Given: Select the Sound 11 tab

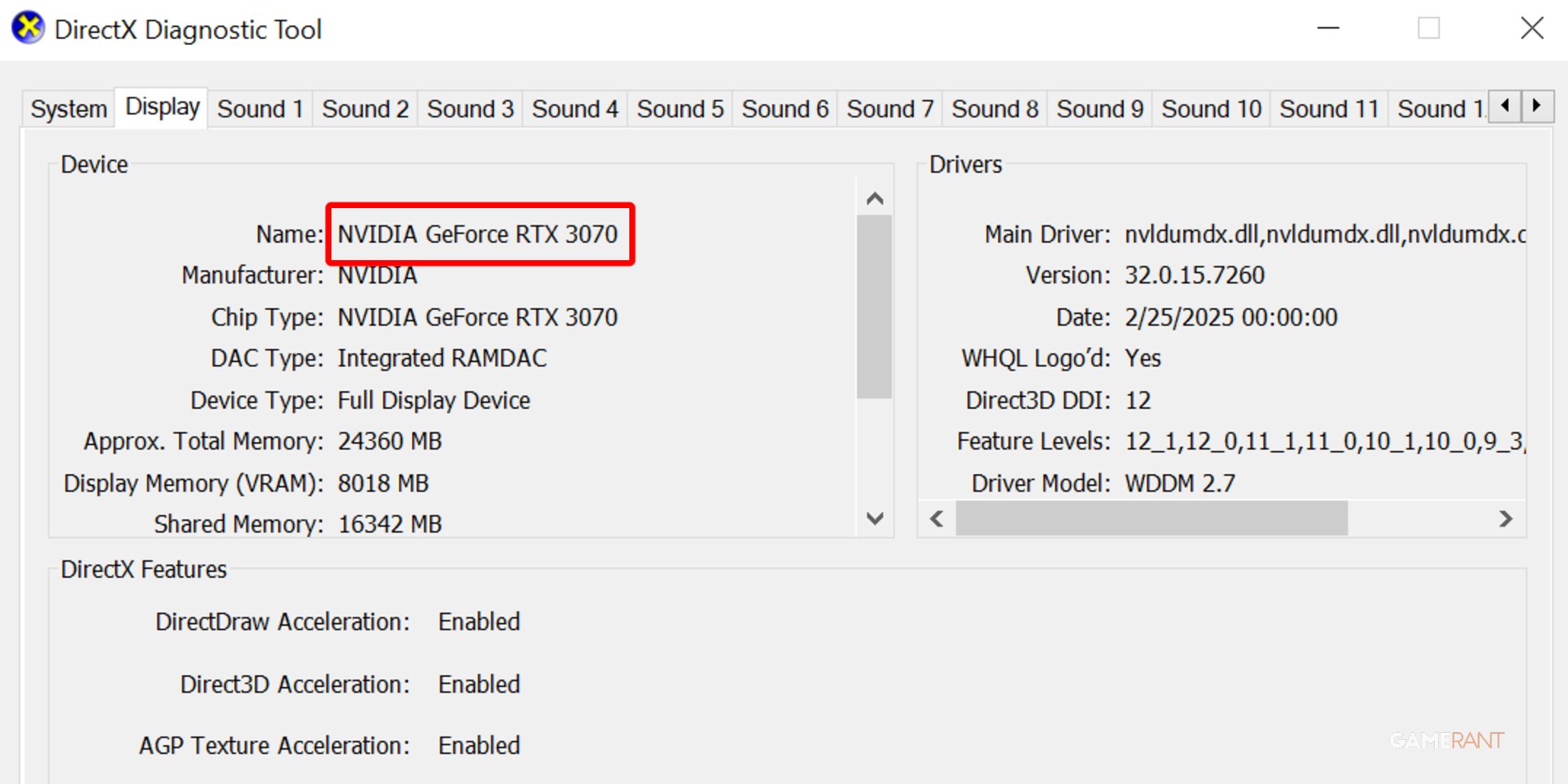Looking at the screenshot, I should tap(1329, 109).
